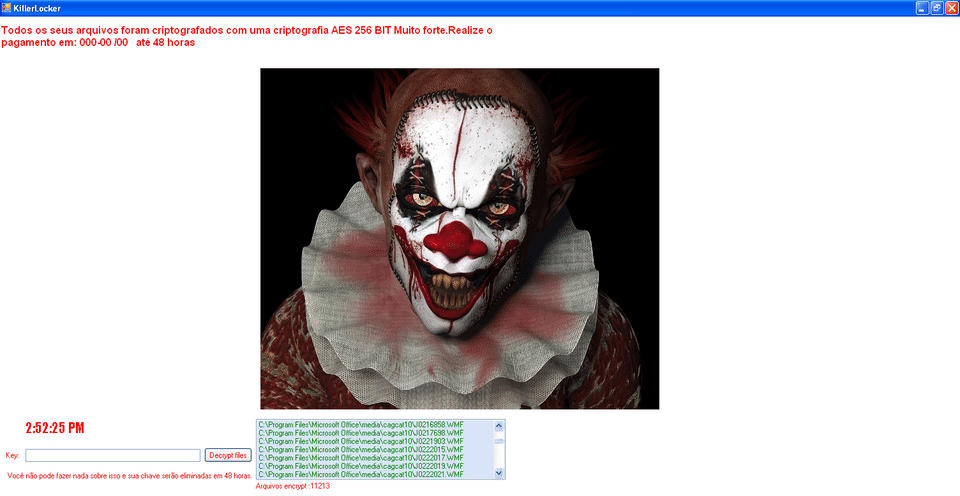This screenshot has width=960, height=496.
Task: Focus the Key input field
Action: [x=113, y=456]
